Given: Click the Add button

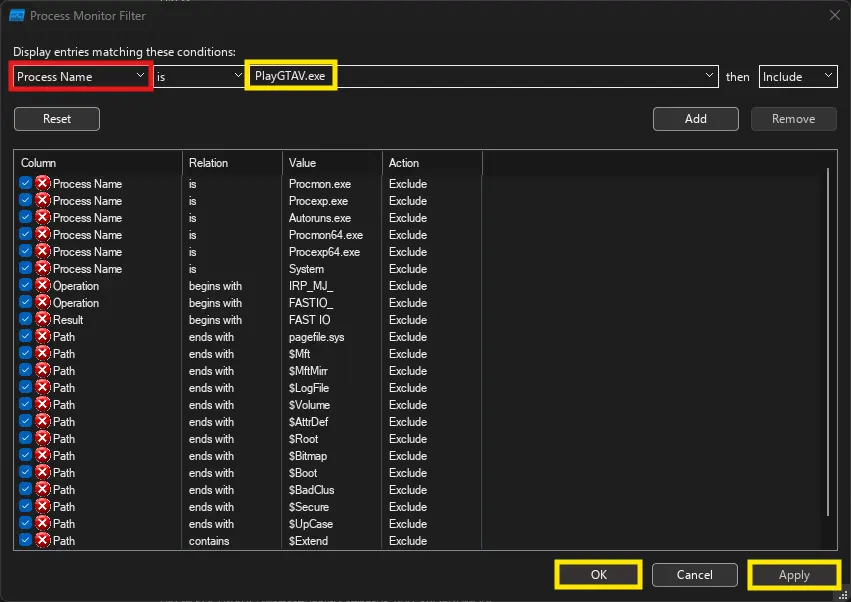Looking at the screenshot, I should point(696,119).
